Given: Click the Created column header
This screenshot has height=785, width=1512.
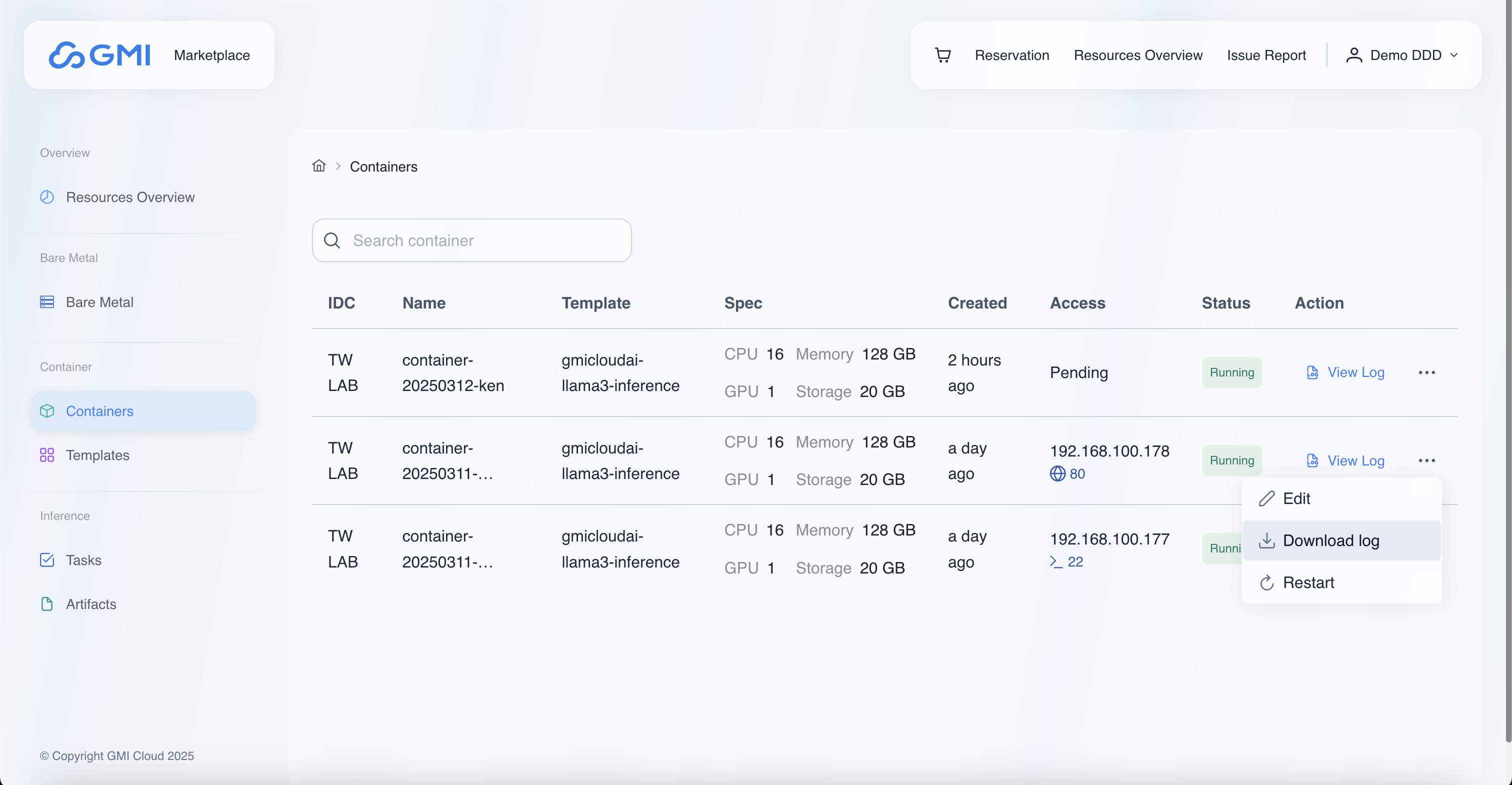Looking at the screenshot, I should 977,302.
